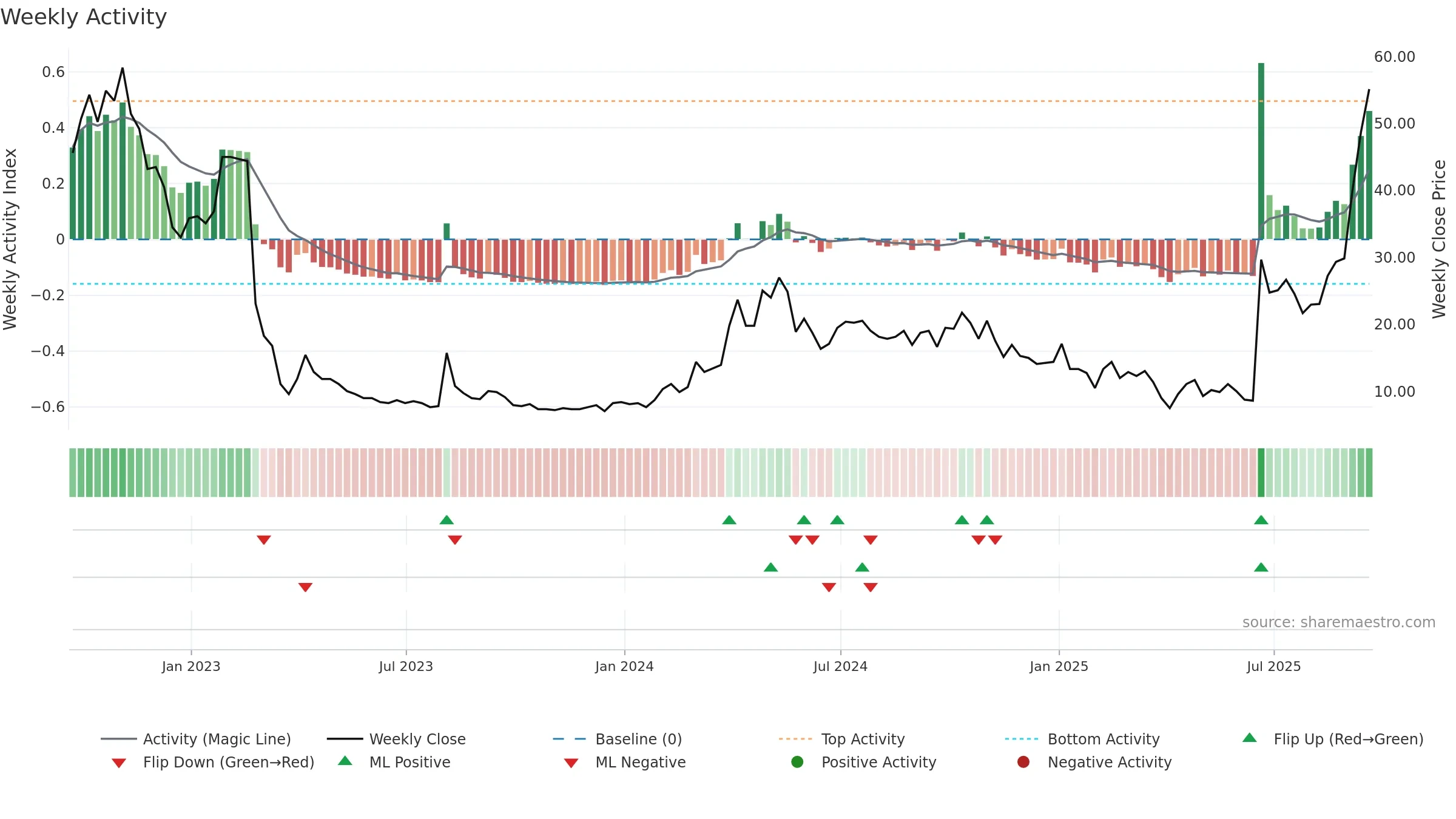1456x819 pixels.
Task: Click the Weekly Close black line sample in legend
Action: coord(345,739)
